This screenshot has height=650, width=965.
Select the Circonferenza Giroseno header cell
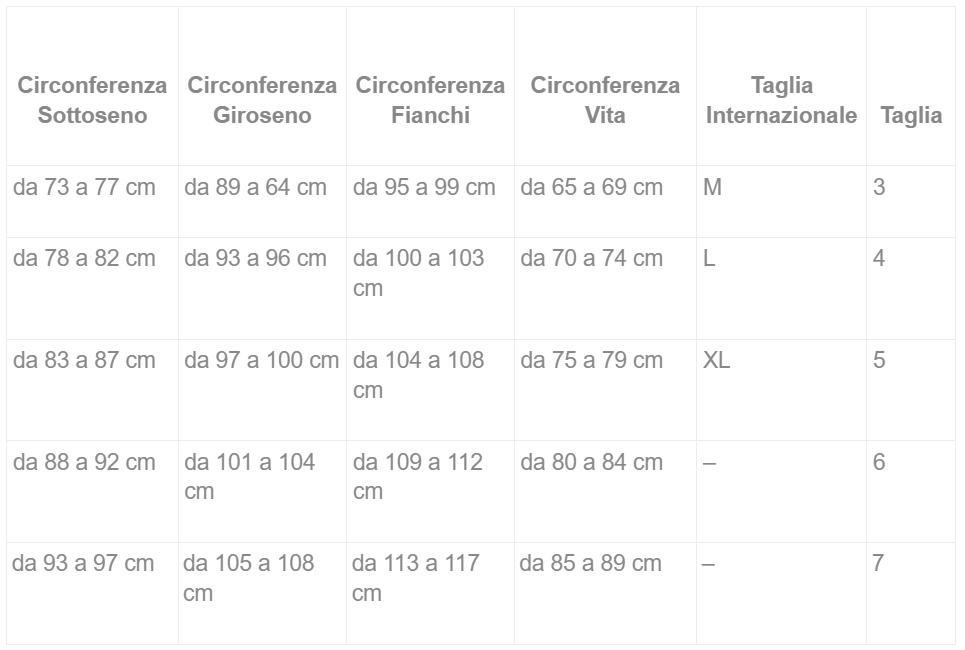point(262,100)
